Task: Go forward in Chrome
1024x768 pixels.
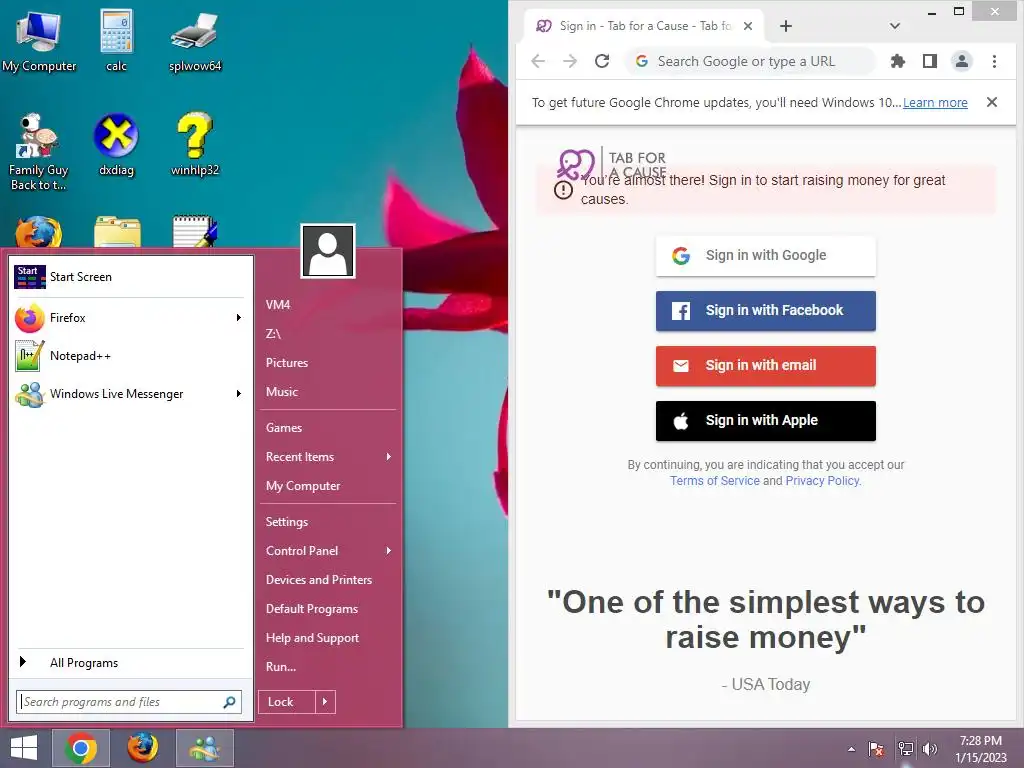Action: pyautogui.click(x=570, y=61)
